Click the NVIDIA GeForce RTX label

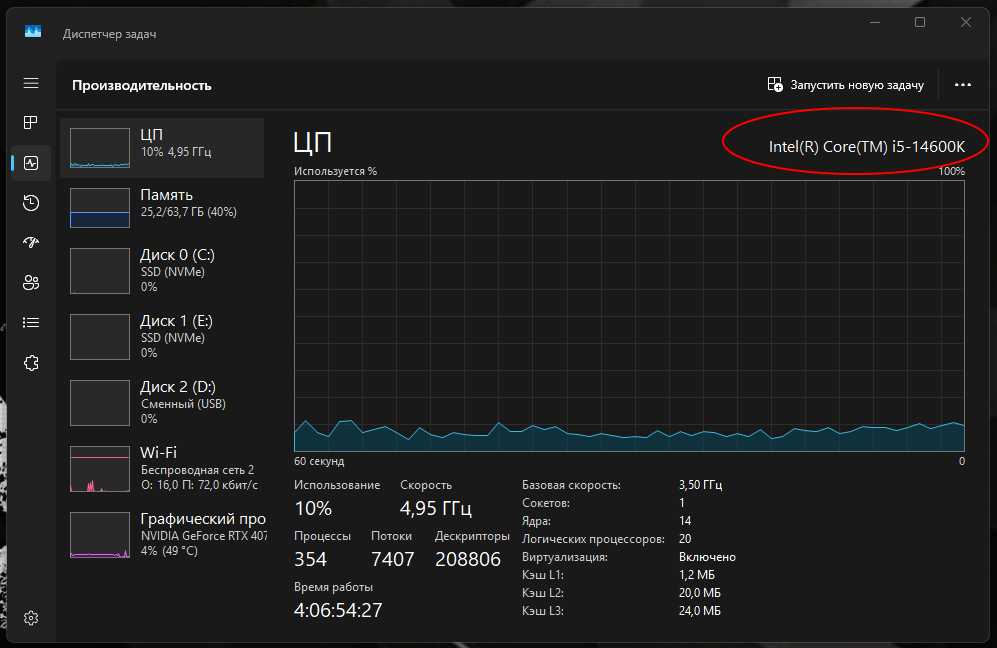(x=203, y=535)
